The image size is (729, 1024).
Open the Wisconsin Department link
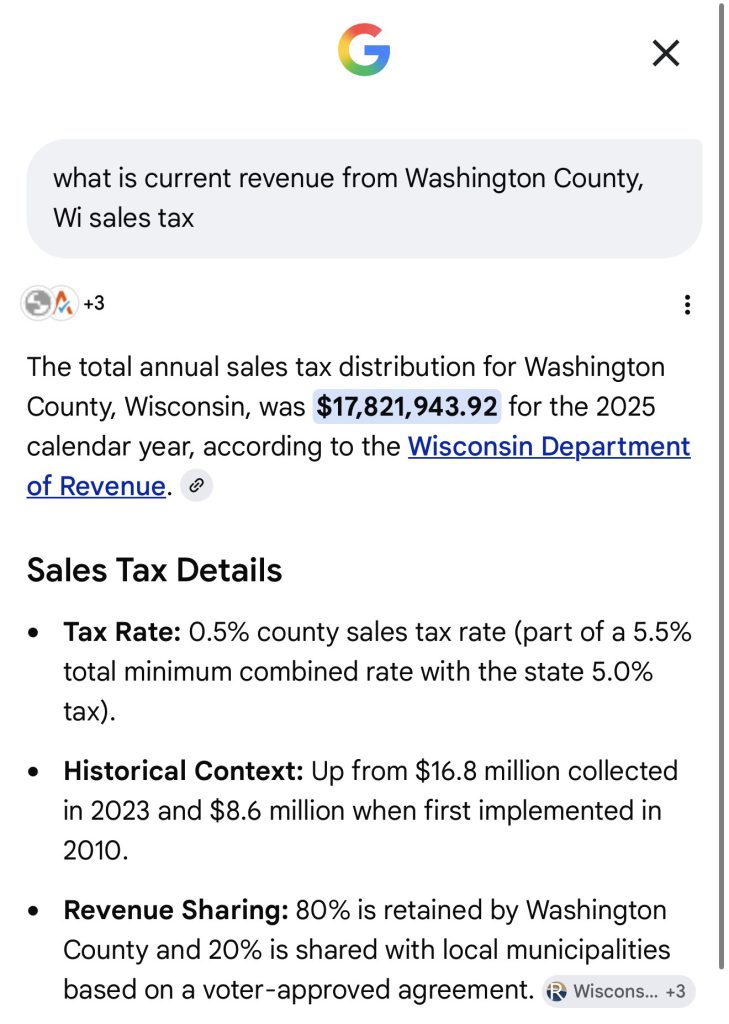click(549, 446)
